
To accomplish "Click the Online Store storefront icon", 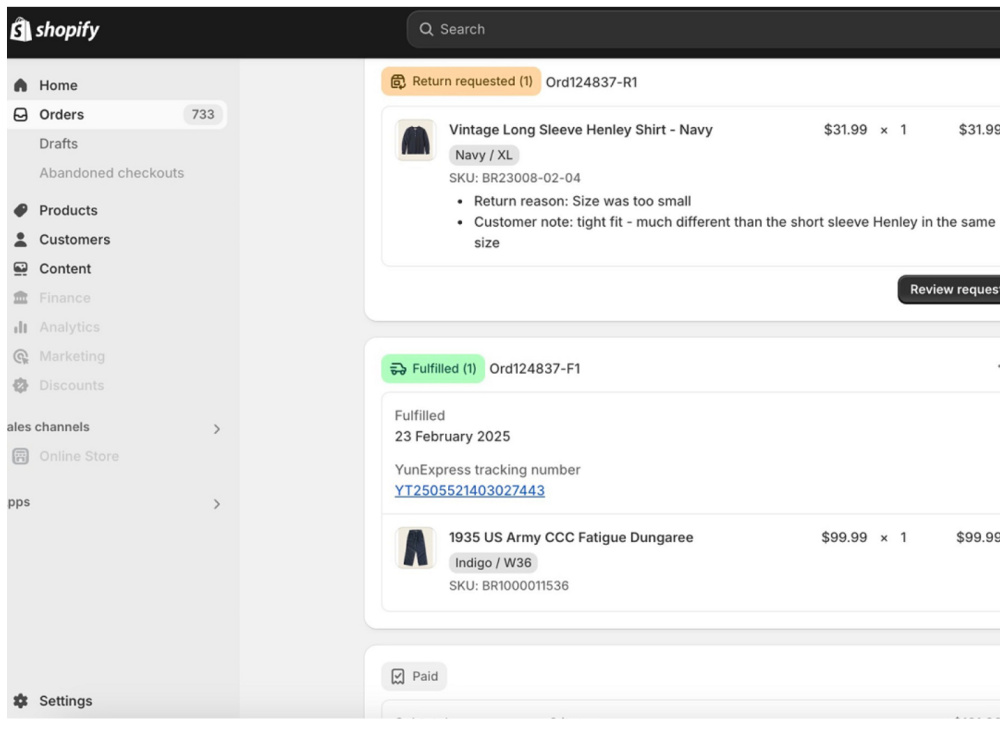I will click(20, 456).
